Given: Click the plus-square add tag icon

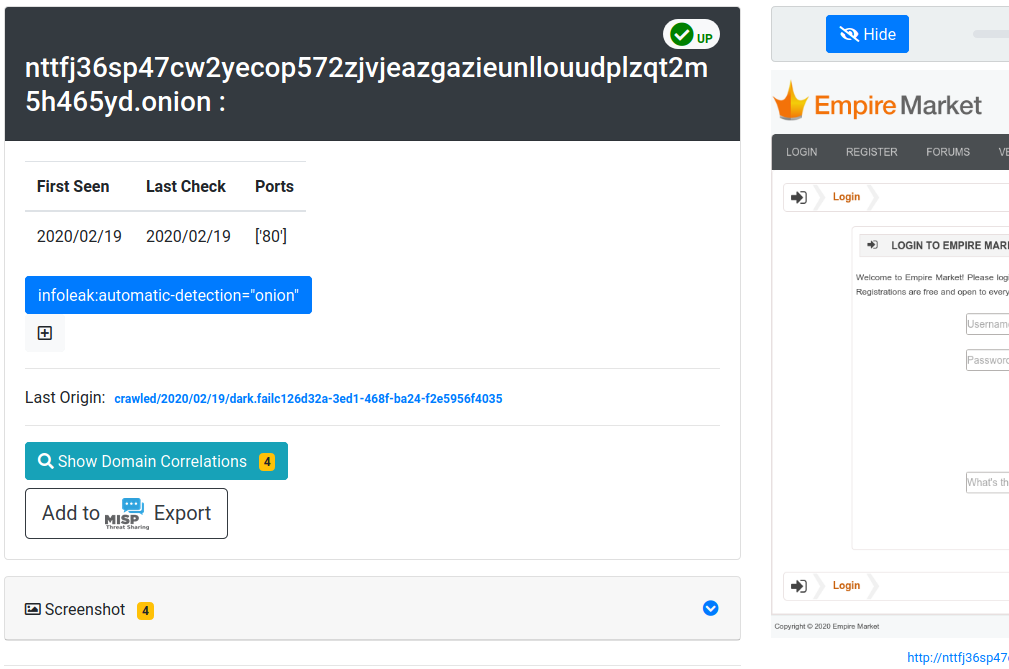Looking at the screenshot, I should (45, 333).
